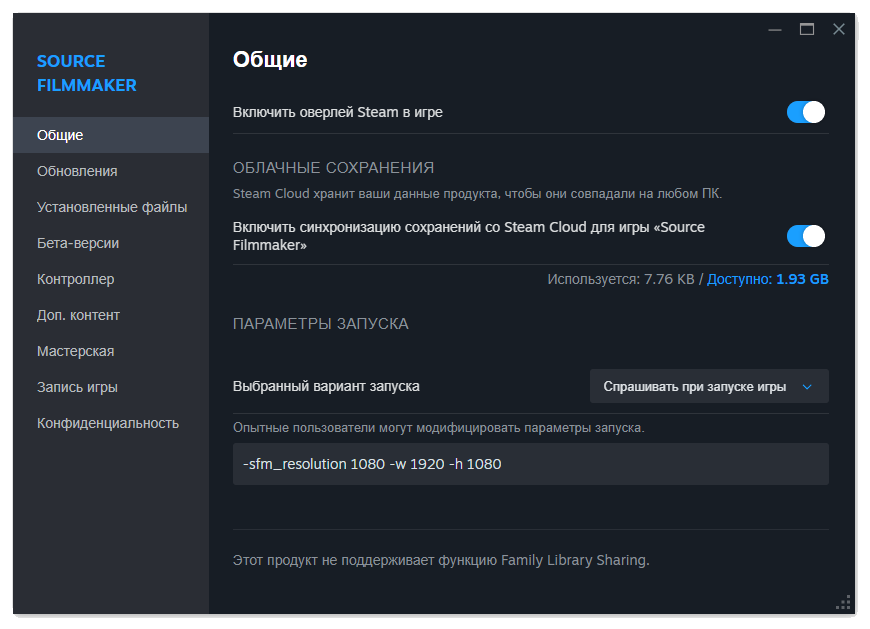
Task: Open the Мастерская sidebar item
Action: 75,351
